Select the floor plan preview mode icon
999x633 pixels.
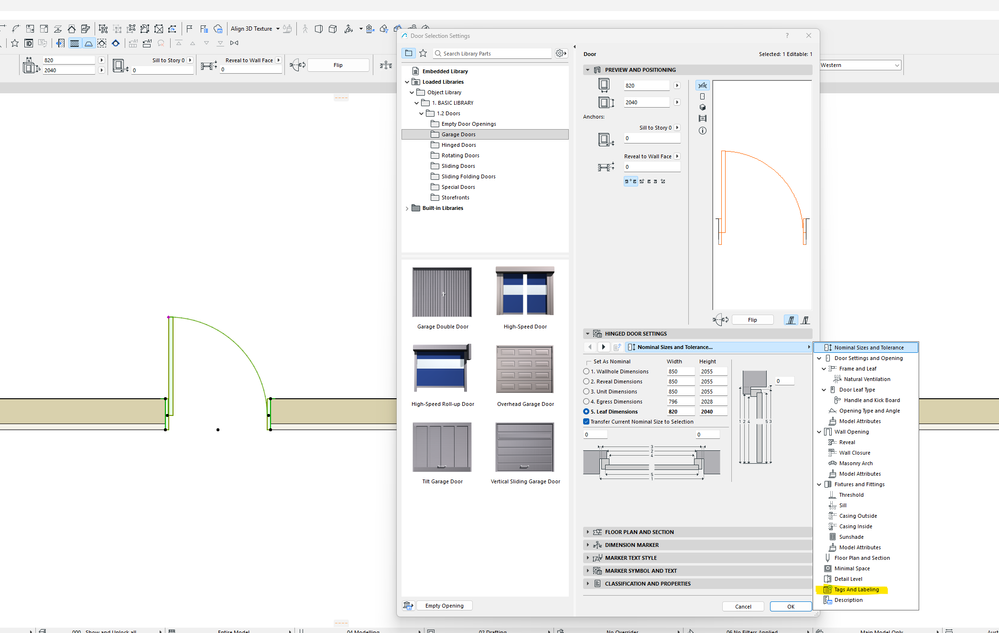point(702,85)
